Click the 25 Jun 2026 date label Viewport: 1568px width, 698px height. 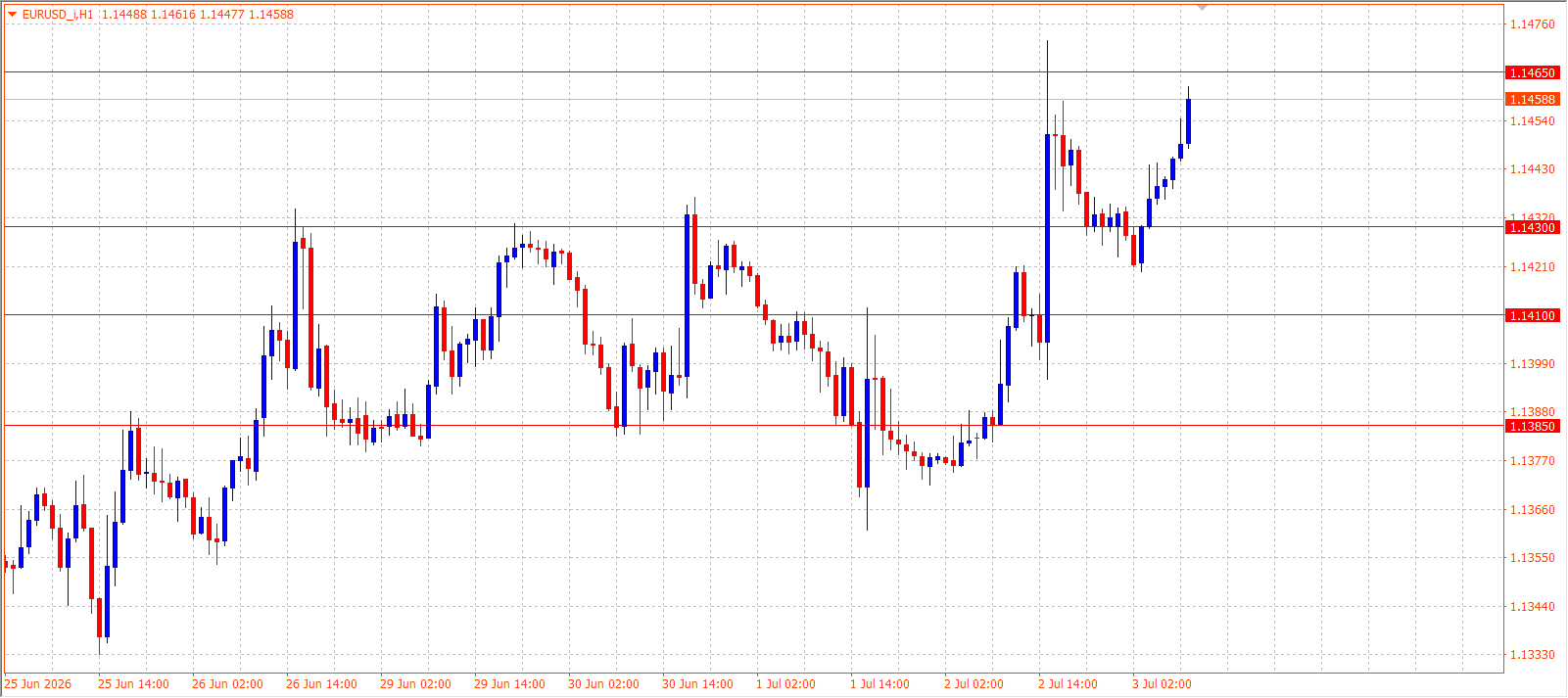coord(38,684)
